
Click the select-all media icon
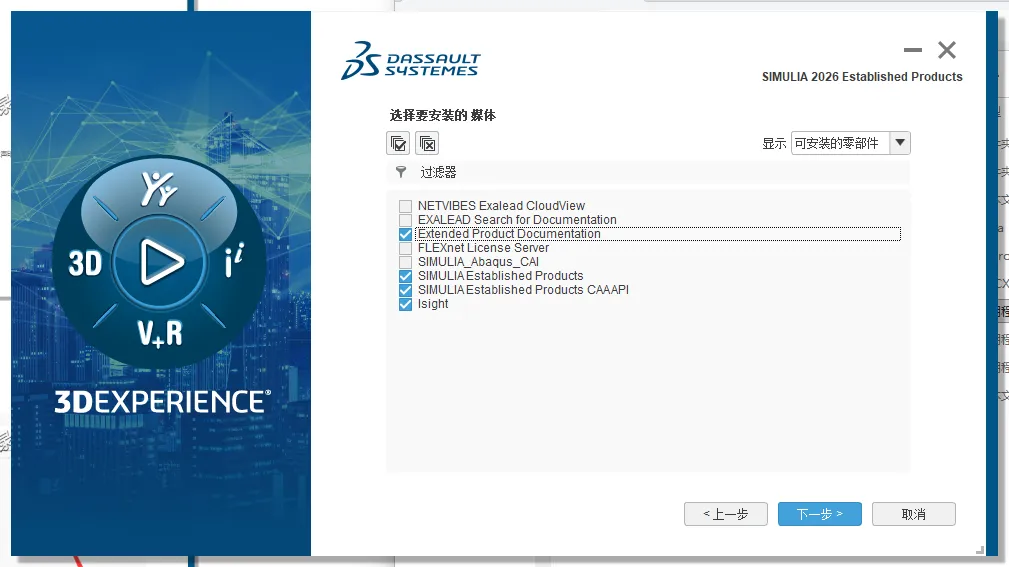(x=398, y=143)
